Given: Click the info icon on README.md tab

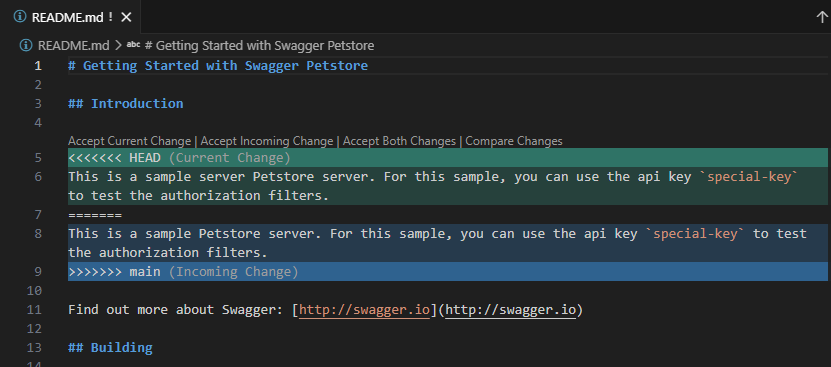Looking at the screenshot, I should pos(20,17).
